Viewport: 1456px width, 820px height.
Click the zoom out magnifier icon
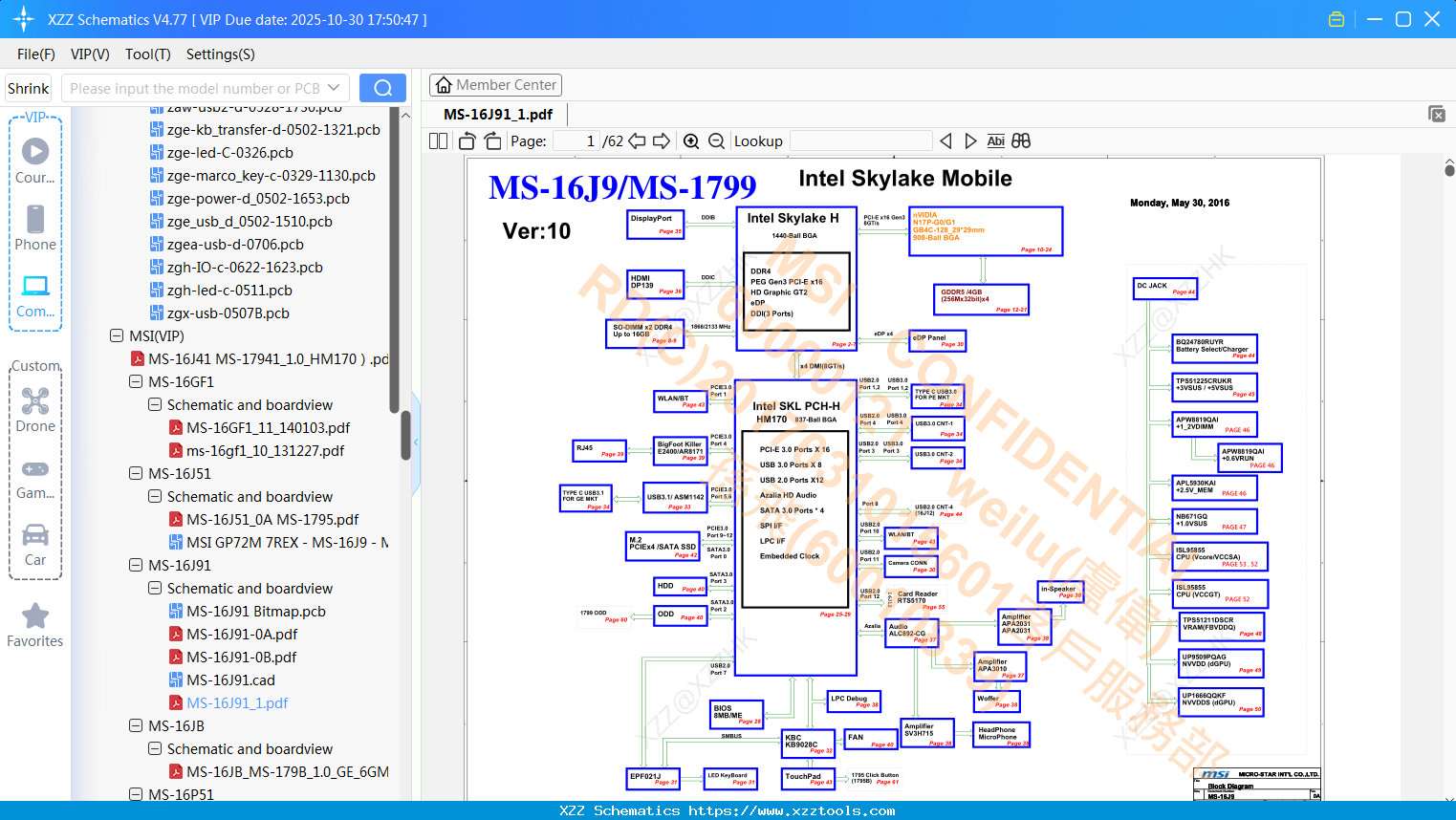(717, 141)
